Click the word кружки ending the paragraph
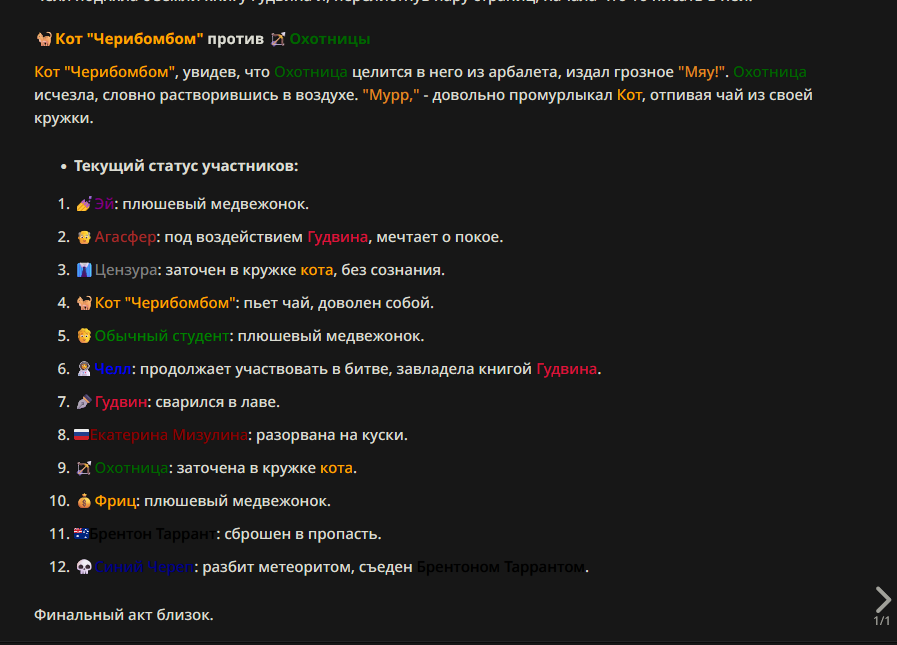This screenshot has height=645, width=897. coord(61,118)
